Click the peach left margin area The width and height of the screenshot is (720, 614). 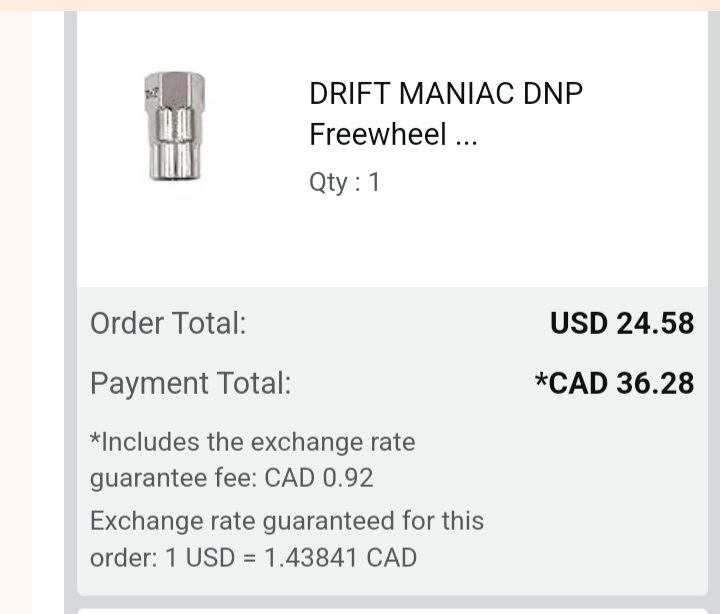pyautogui.click(x=15, y=300)
